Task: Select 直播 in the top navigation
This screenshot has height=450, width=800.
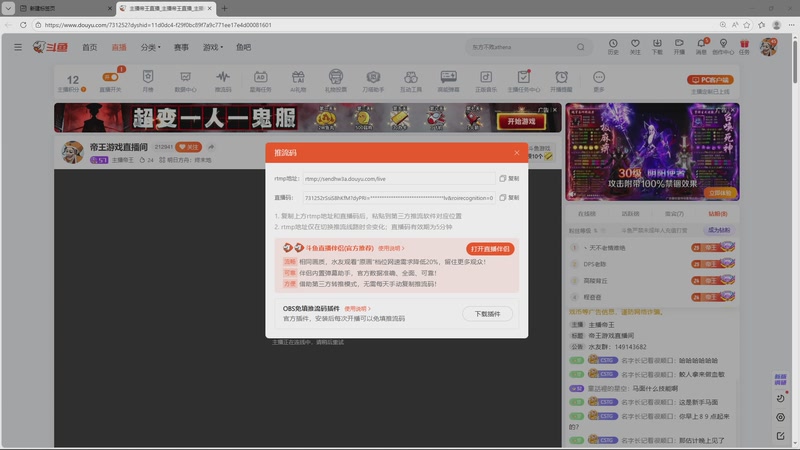Action: click(x=119, y=47)
